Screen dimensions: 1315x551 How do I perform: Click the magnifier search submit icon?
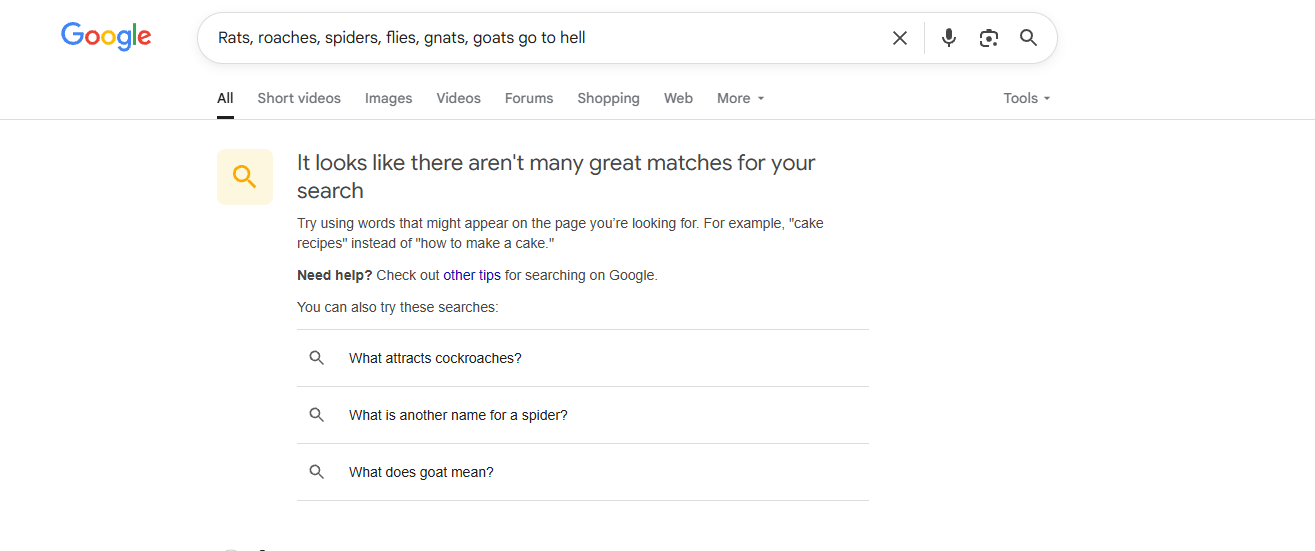1028,38
